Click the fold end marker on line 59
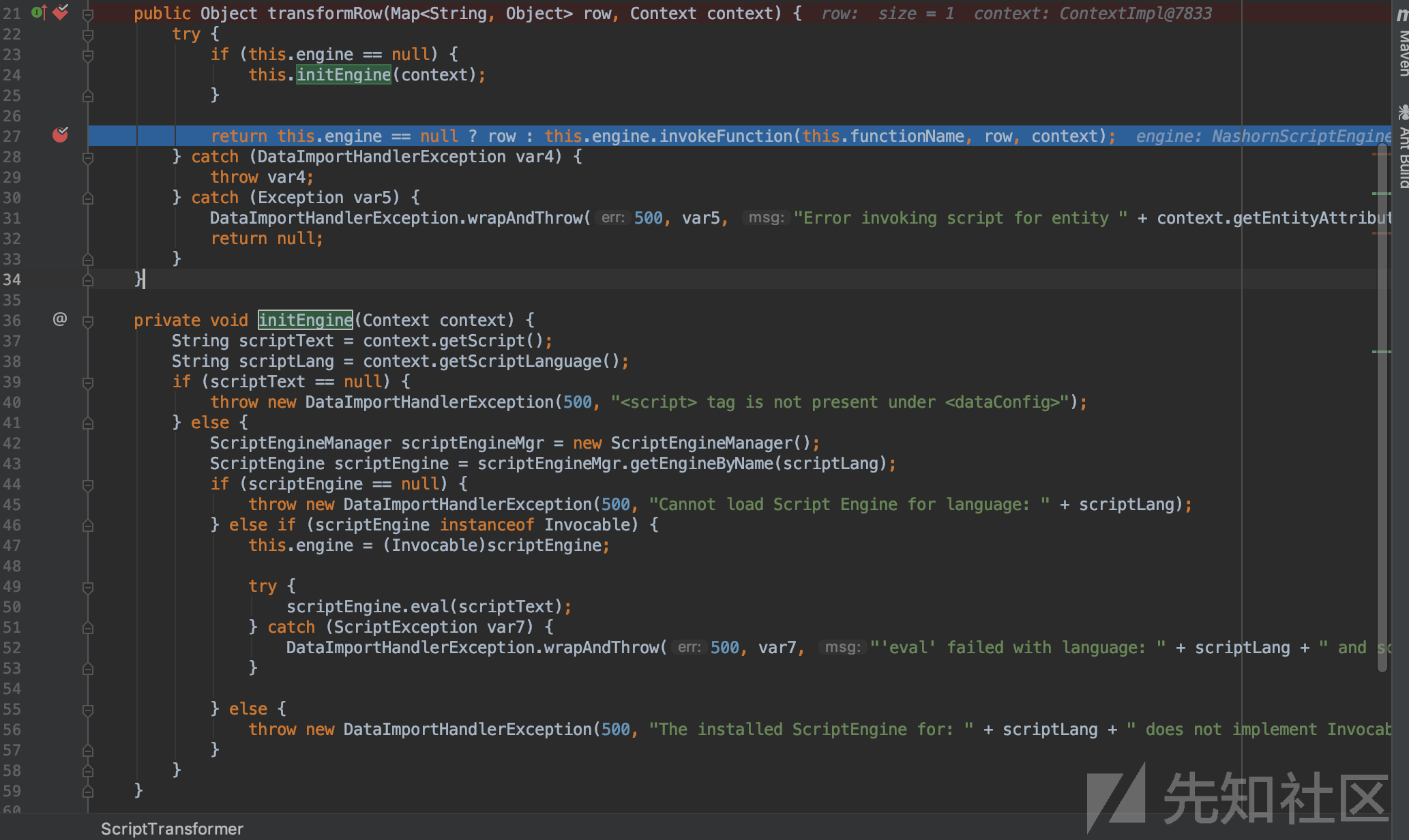Screen dimensions: 1409x840 pos(88,792)
